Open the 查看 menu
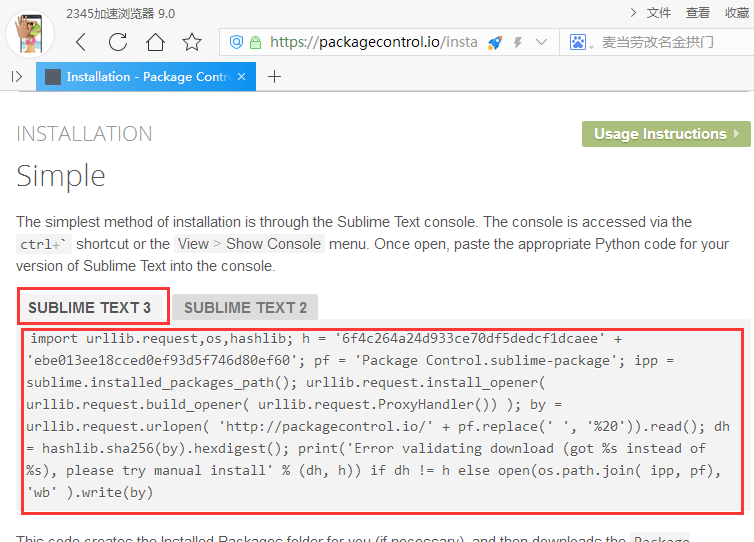 click(698, 13)
